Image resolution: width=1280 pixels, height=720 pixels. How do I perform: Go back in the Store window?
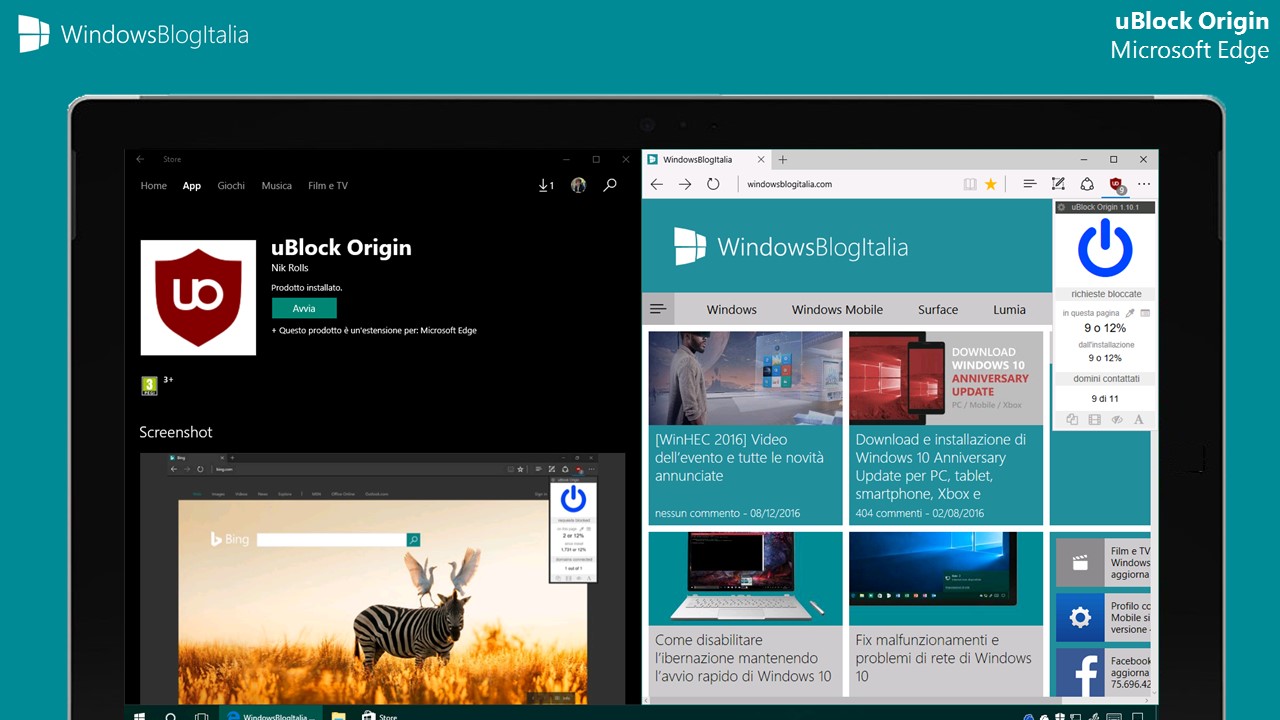click(141, 159)
